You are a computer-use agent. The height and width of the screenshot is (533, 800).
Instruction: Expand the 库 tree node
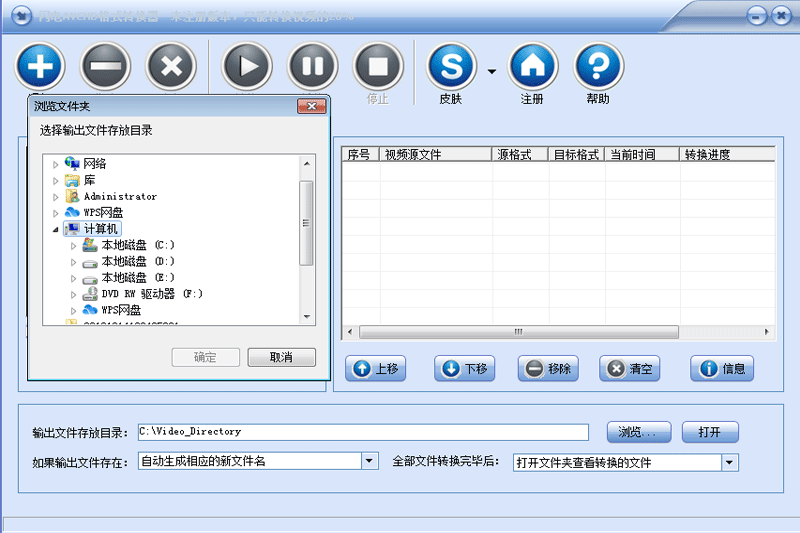click(56, 181)
